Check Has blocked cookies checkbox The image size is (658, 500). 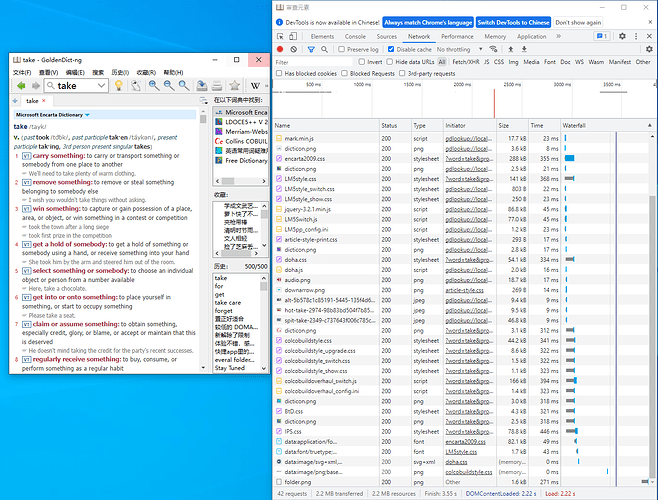point(279,73)
